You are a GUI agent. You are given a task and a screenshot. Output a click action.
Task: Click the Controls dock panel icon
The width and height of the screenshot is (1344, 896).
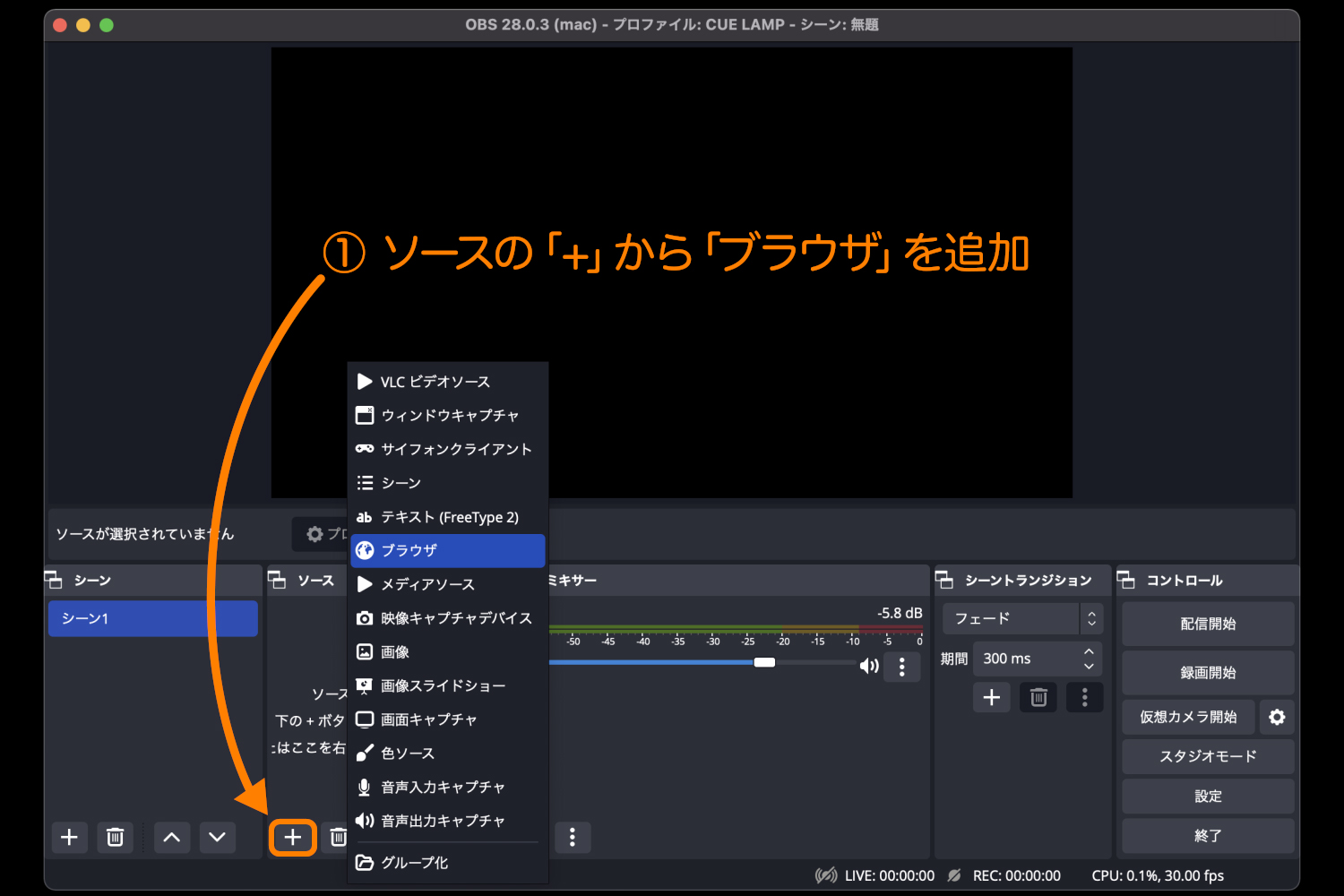click(x=1126, y=580)
